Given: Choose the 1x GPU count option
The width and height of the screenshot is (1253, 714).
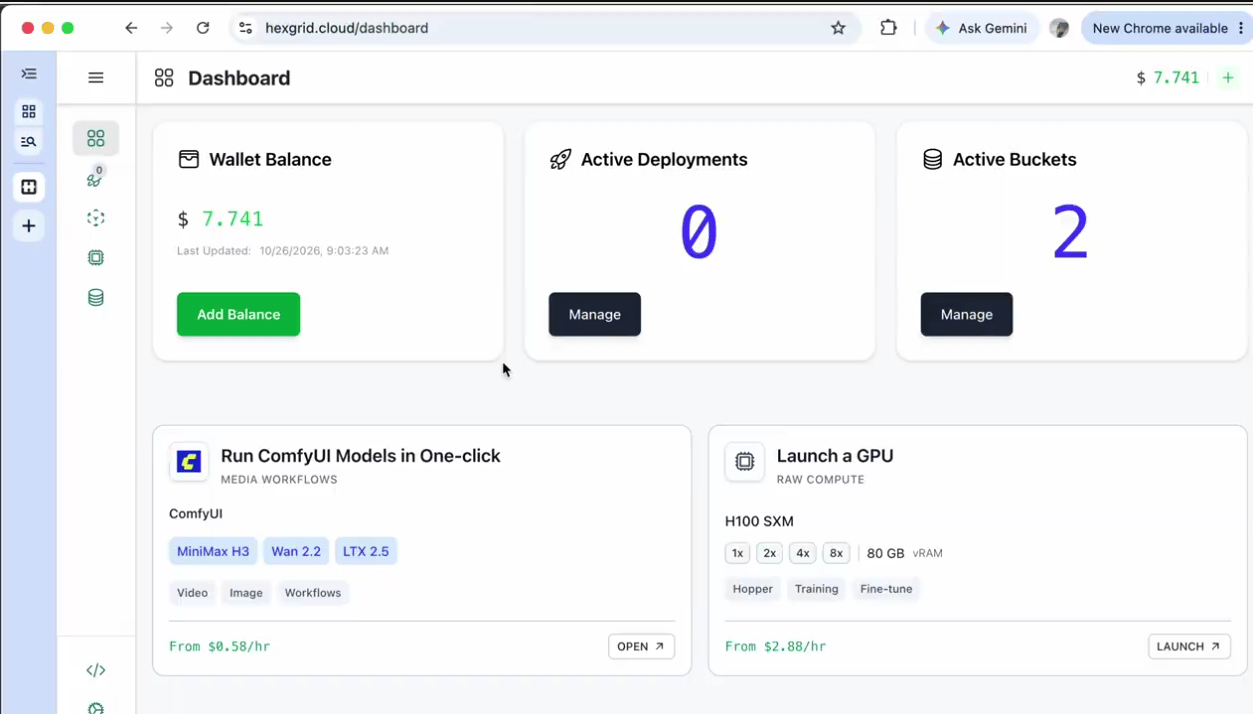Looking at the screenshot, I should tap(737, 553).
